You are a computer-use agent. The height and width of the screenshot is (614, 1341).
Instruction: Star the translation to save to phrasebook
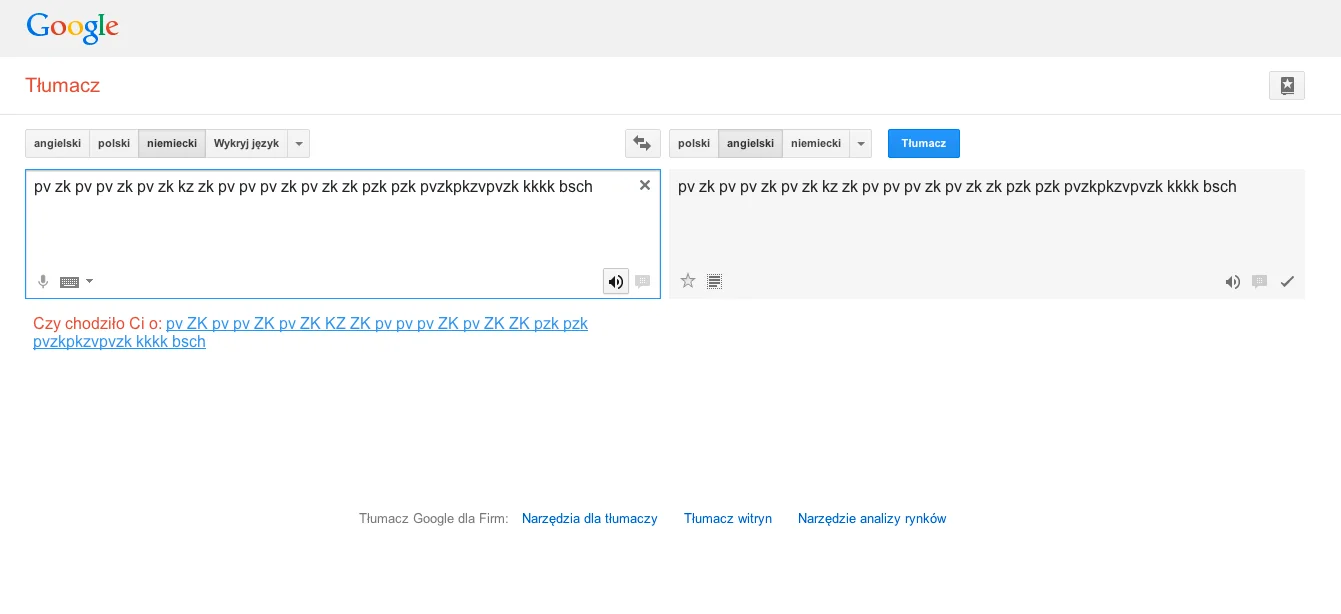(688, 281)
